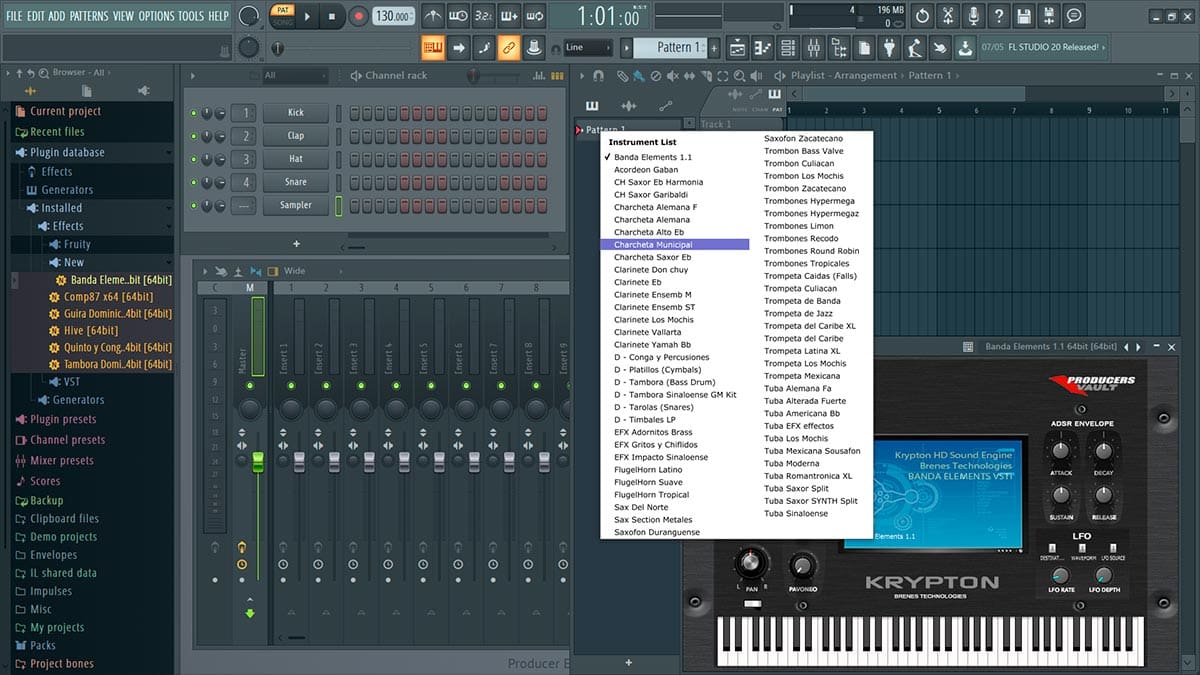The height and width of the screenshot is (675, 1200).
Task: Select Charcheta Municipal from Instrument List
Action: tap(675, 245)
